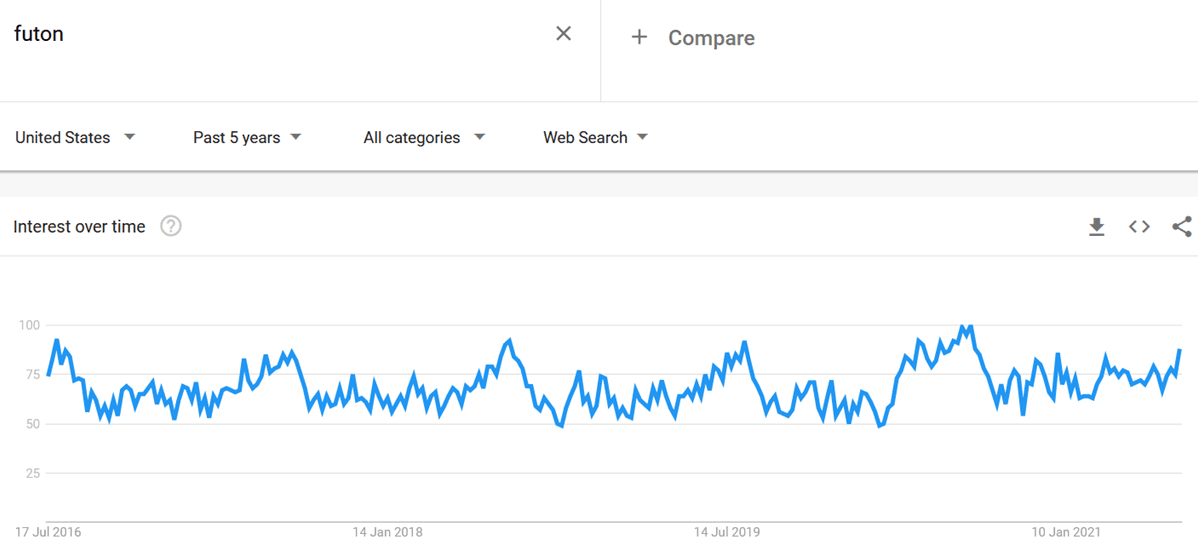Share the interest over time chart

click(x=1182, y=227)
